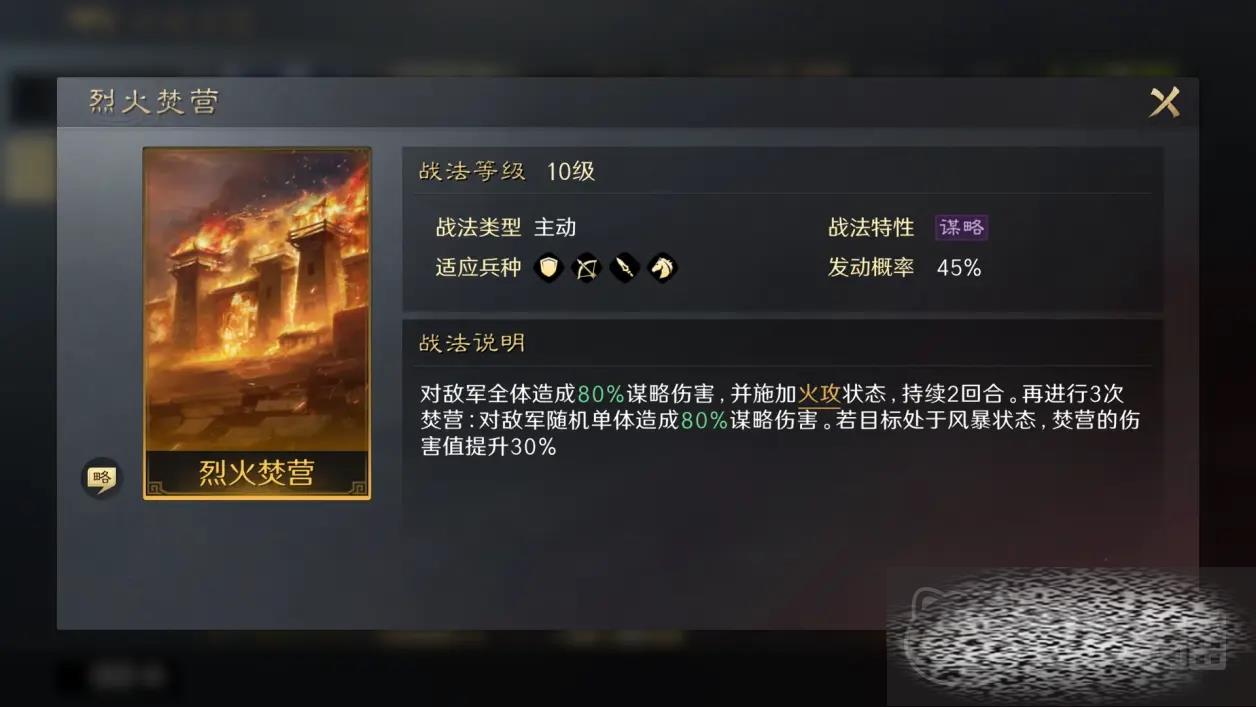Tap the 烈火焚营 burning fortress card art
Image resolution: width=1256 pixels, height=707 pixels.
(257, 300)
